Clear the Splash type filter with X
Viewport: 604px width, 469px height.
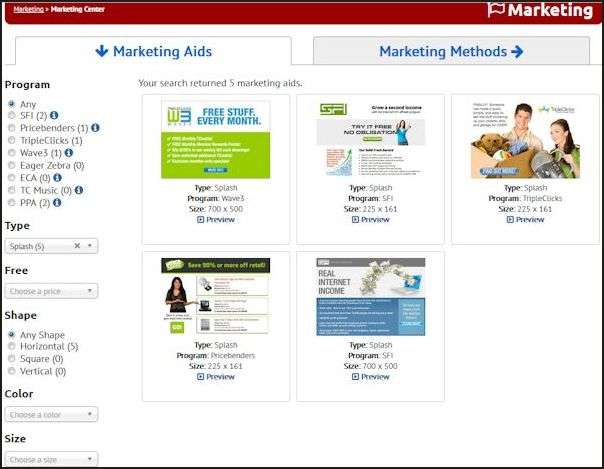click(77, 246)
